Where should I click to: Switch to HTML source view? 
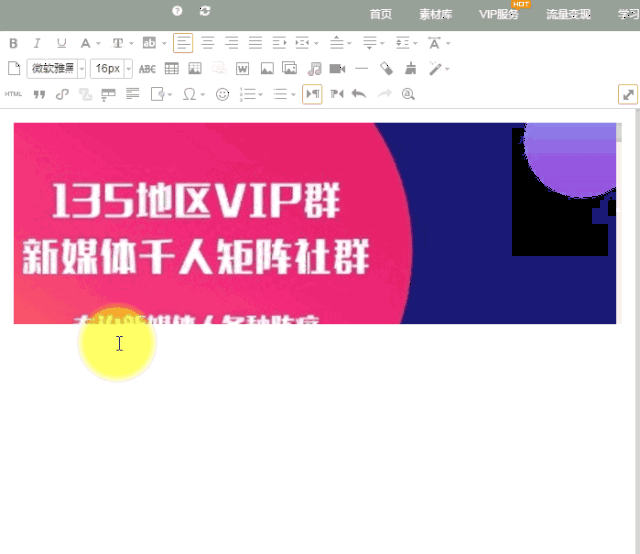tap(13, 94)
